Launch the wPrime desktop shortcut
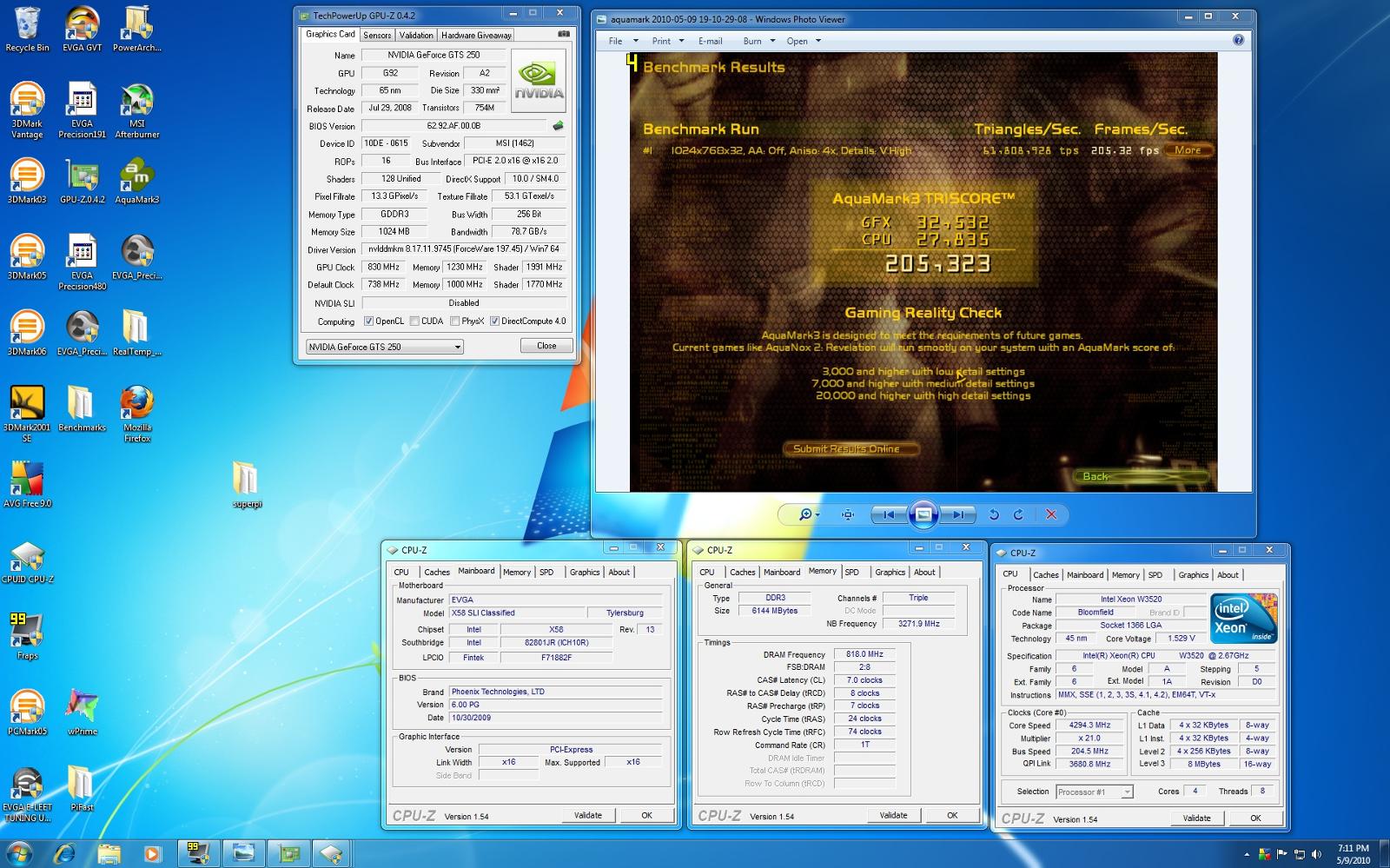 82,712
